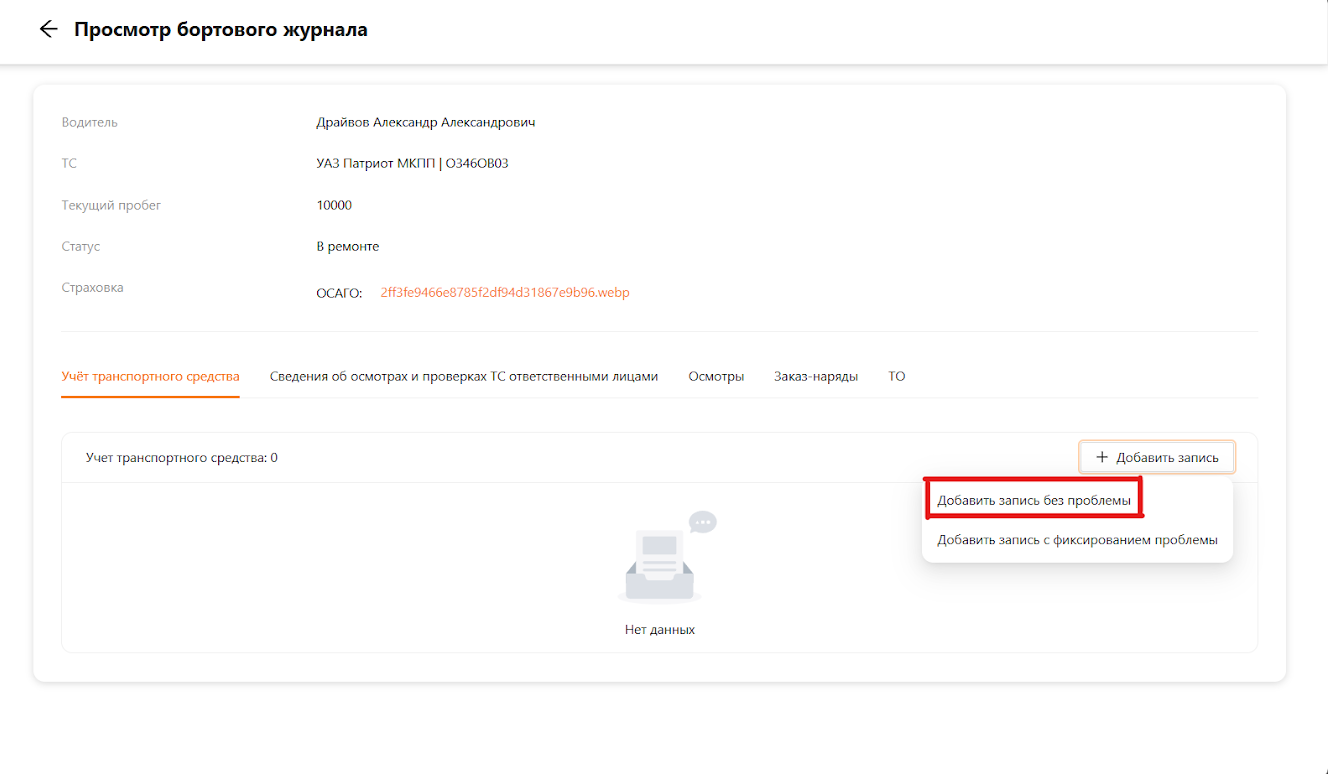Click the 'ОСАГО:' label
Screen dimensions: 1328x774
pos(339,293)
